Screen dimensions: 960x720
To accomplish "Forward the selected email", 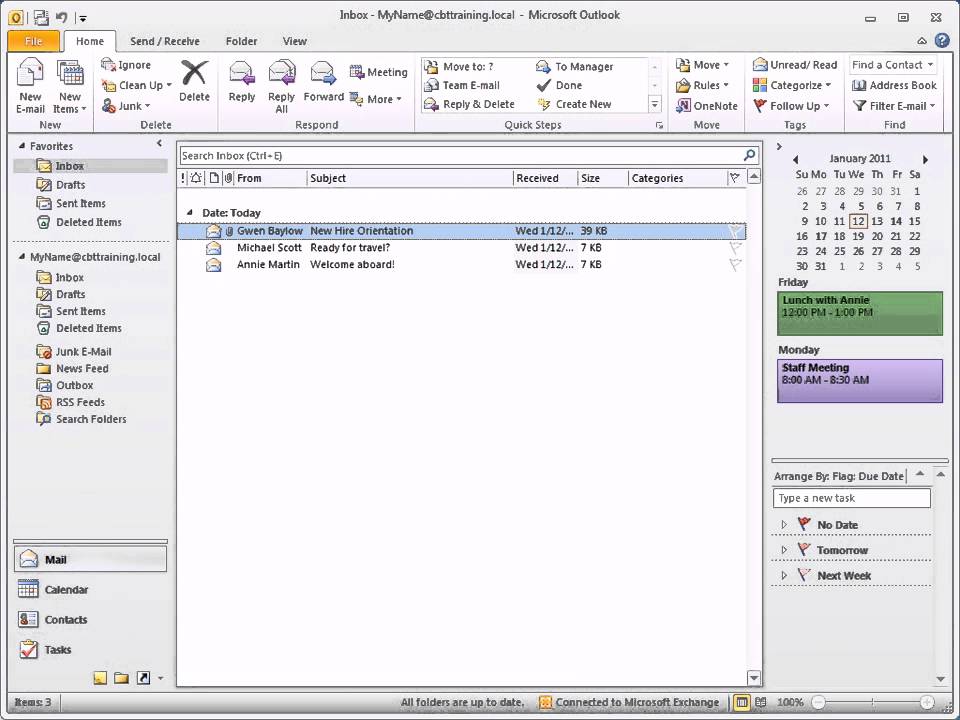I will 323,81.
